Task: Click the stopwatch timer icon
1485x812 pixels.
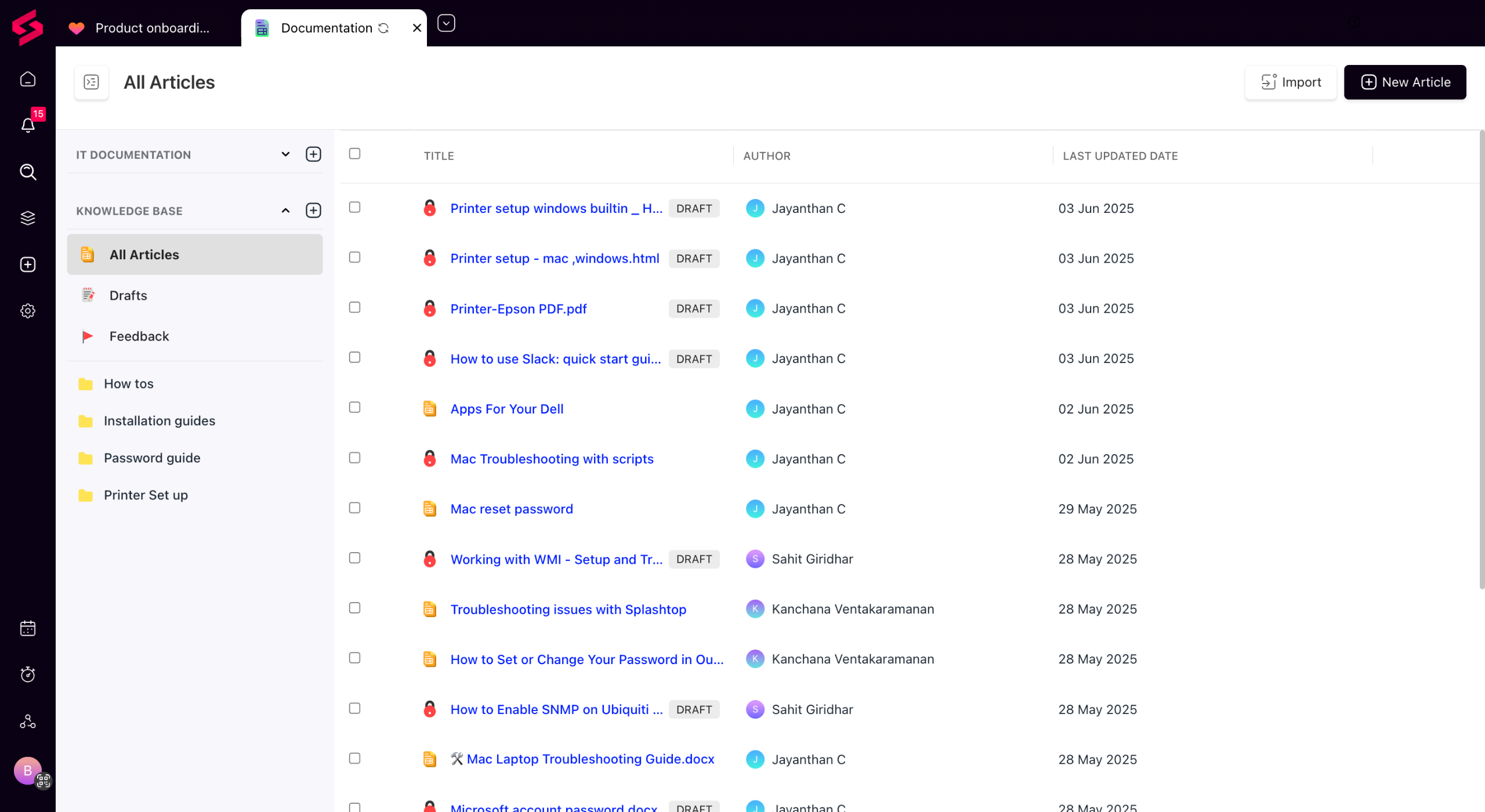Action: point(28,675)
